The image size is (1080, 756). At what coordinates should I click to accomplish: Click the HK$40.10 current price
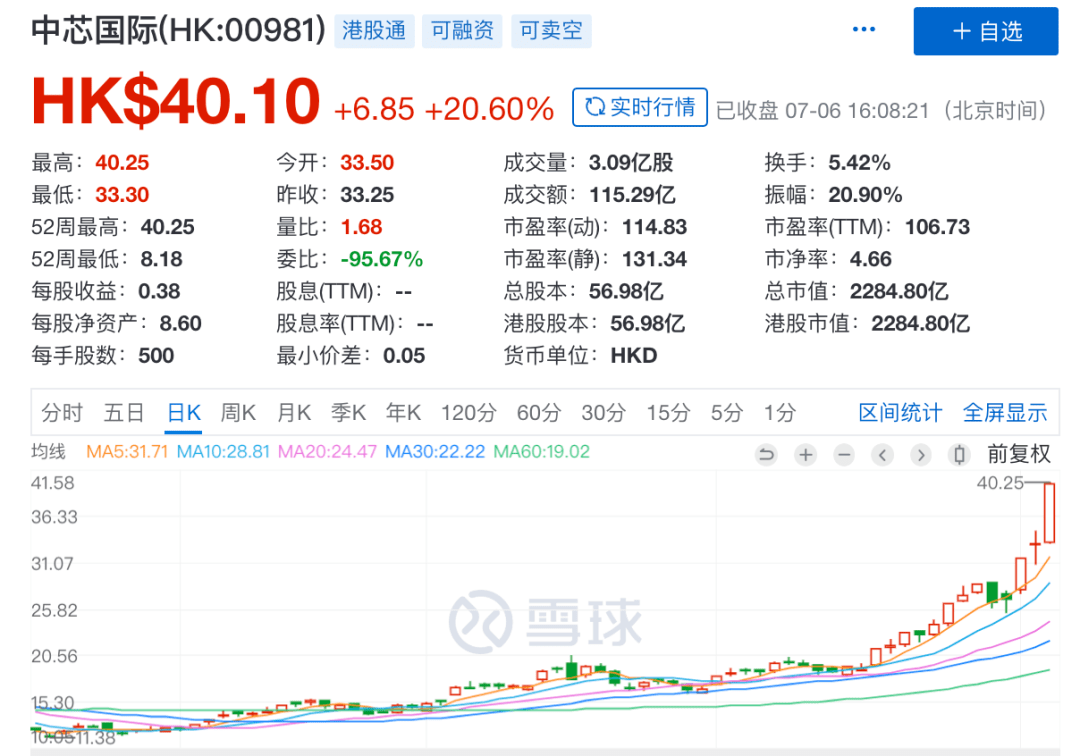coord(176,102)
